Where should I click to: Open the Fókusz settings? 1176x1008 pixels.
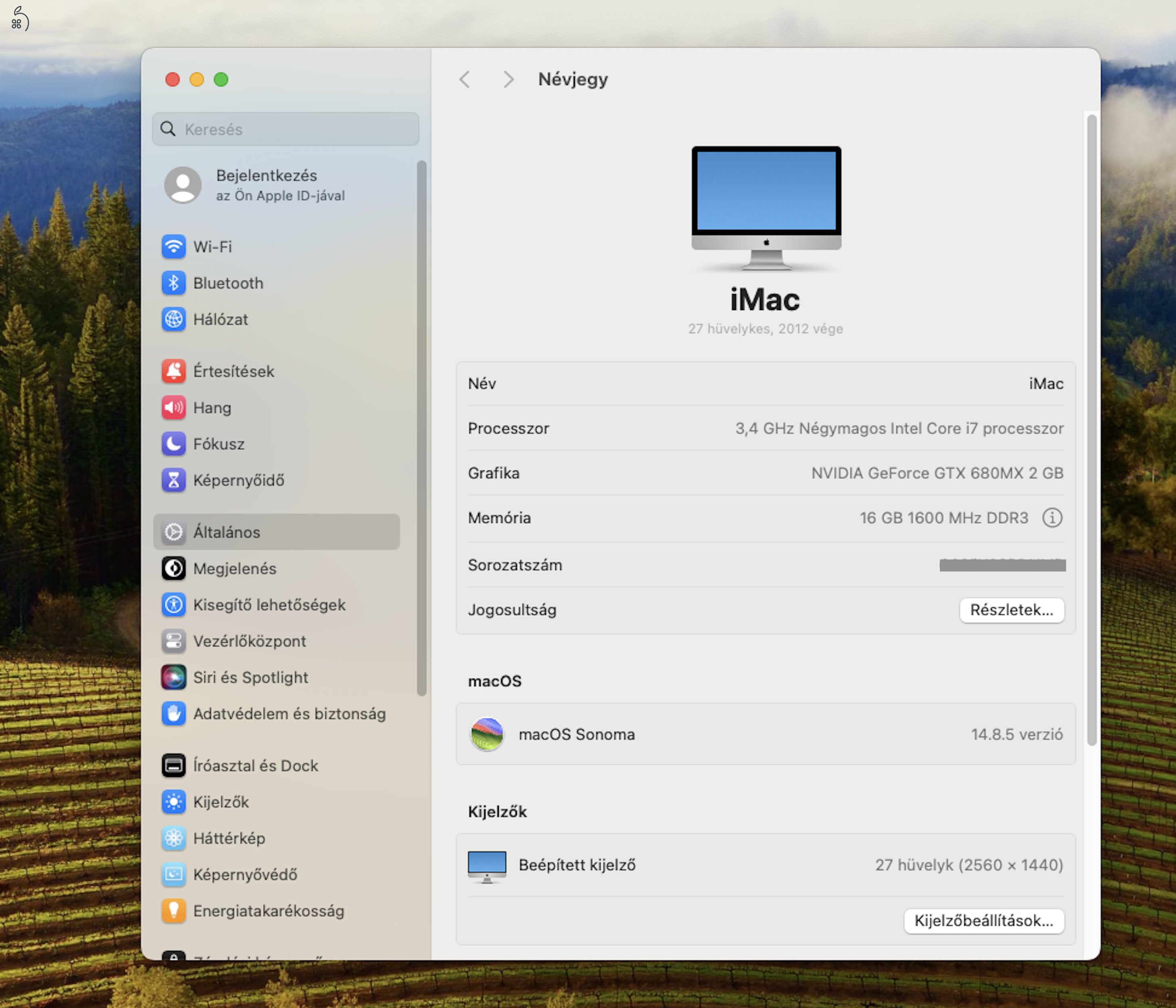coord(175,444)
